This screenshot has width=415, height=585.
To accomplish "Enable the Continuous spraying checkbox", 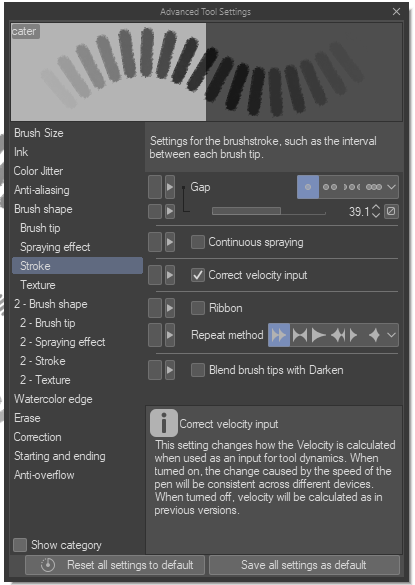I will pyautogui.click(x=198, y=242).
